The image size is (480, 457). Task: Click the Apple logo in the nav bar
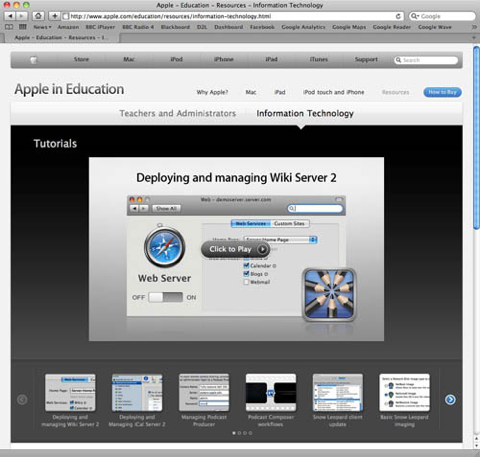point(34,60)
